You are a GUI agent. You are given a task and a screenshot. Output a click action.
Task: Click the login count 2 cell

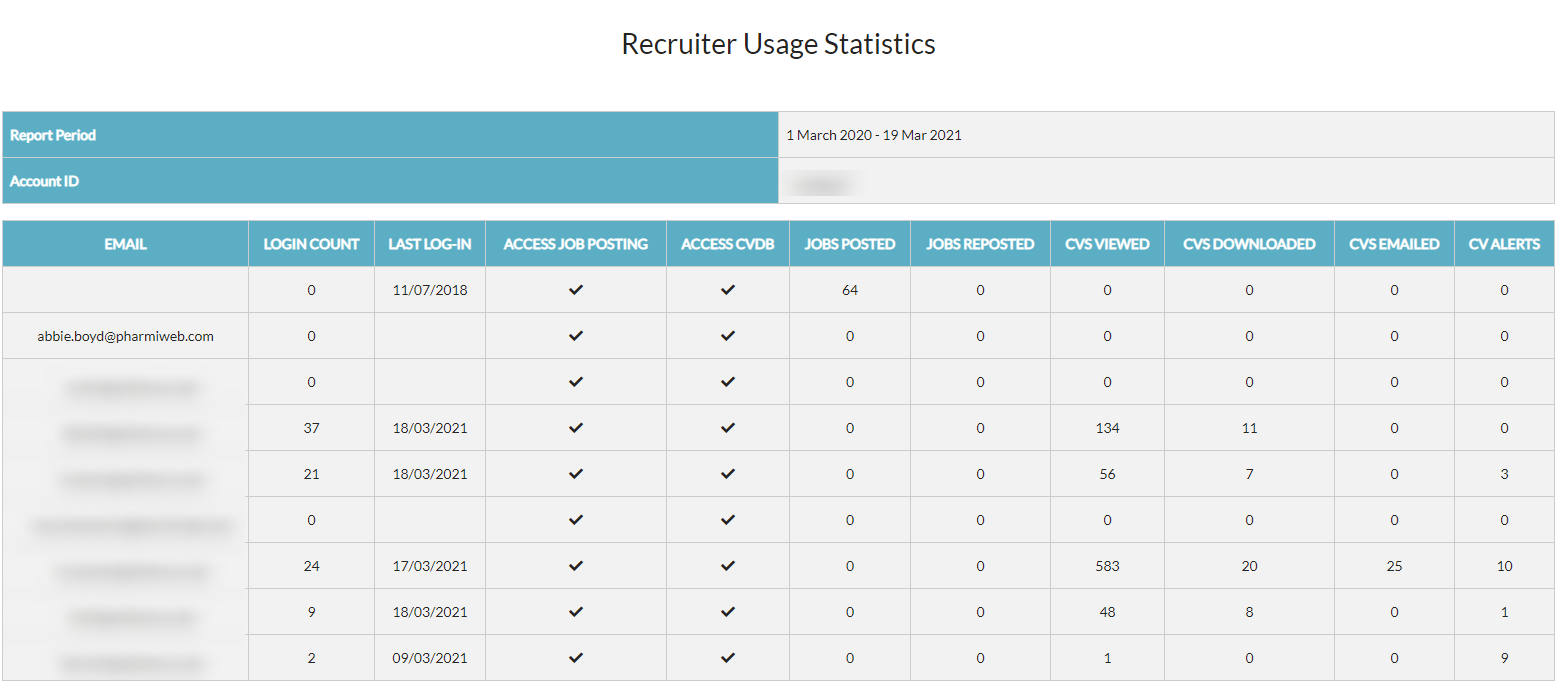(311, 658)
